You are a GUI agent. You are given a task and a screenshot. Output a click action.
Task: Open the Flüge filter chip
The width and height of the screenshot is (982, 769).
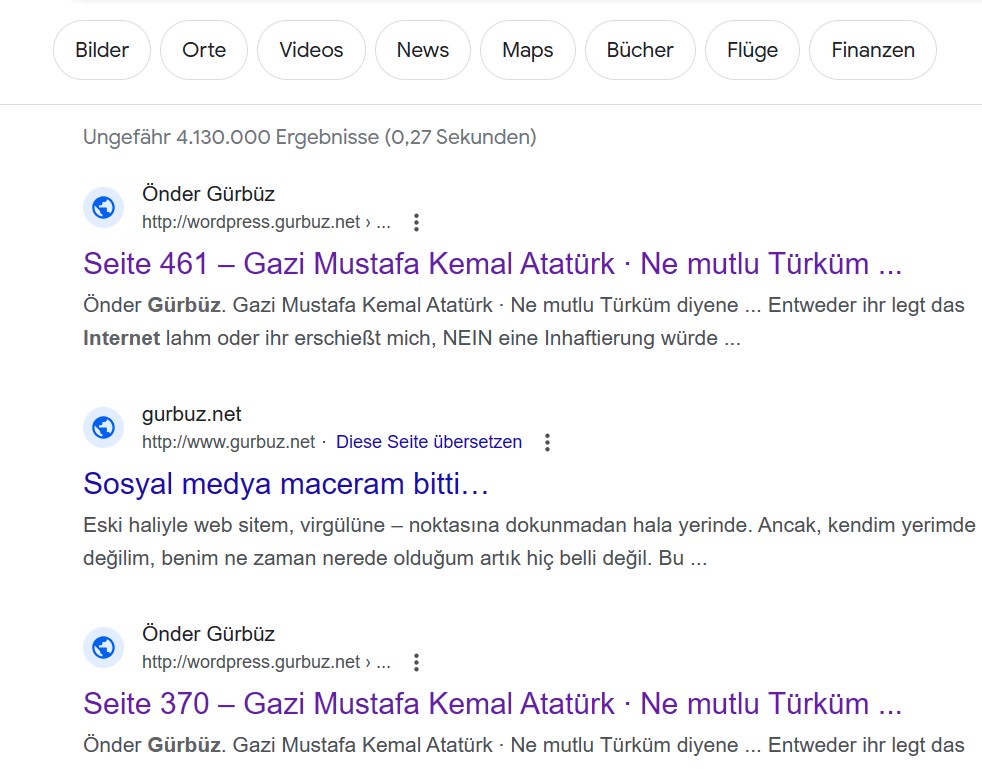tap(752, 50)
